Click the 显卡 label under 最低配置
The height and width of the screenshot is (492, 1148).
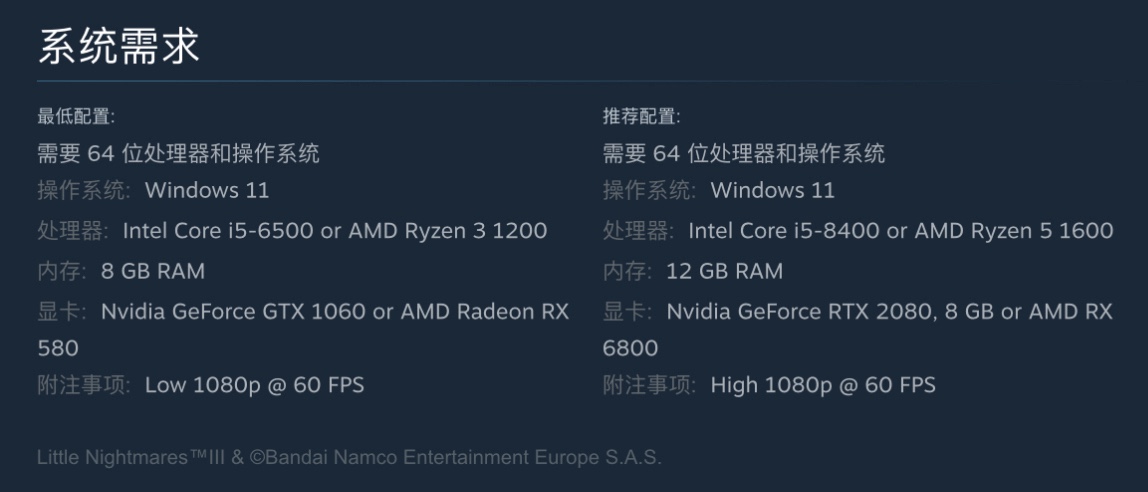pos(62,311)
